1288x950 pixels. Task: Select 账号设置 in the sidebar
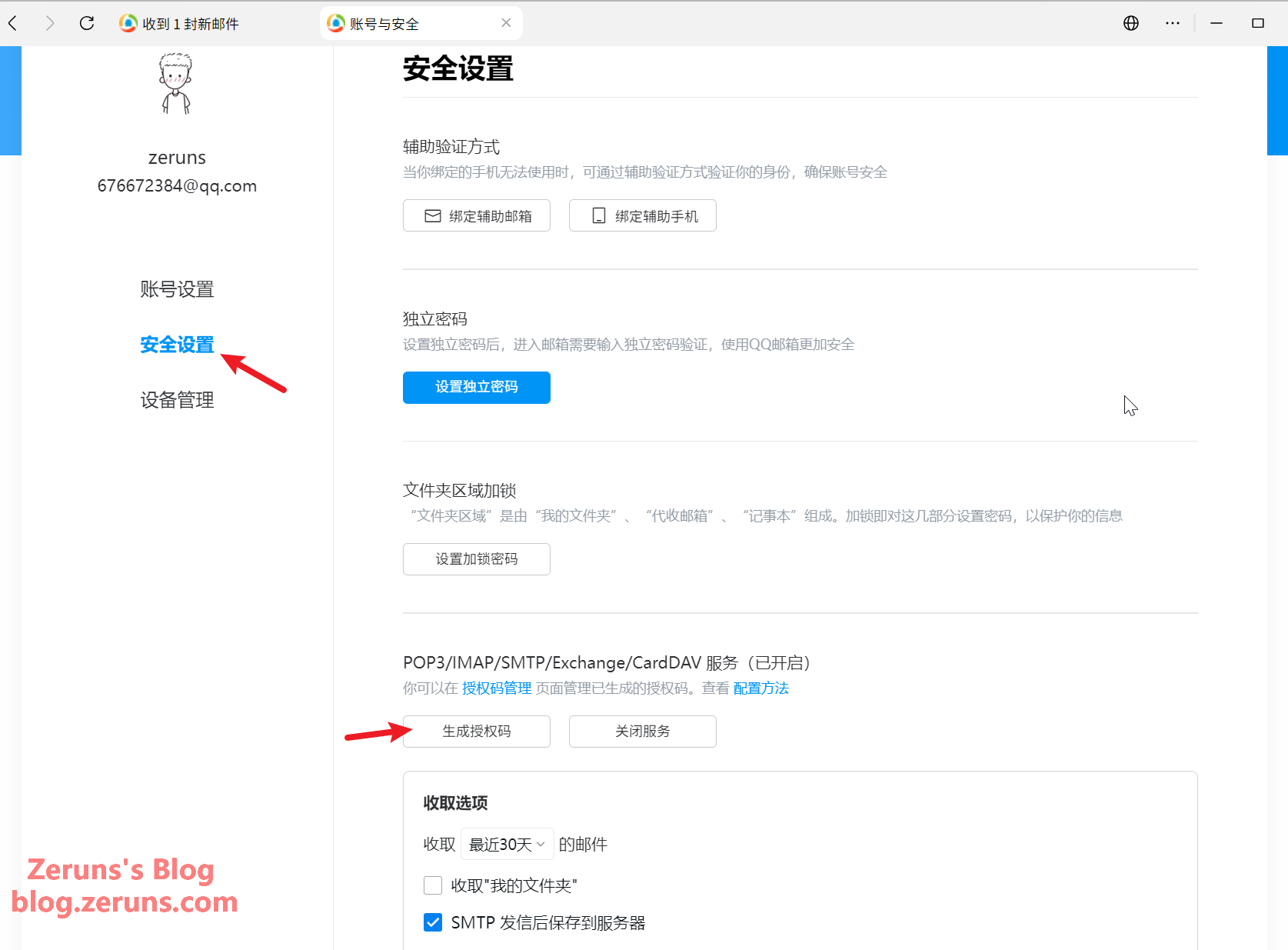point(177,289)
